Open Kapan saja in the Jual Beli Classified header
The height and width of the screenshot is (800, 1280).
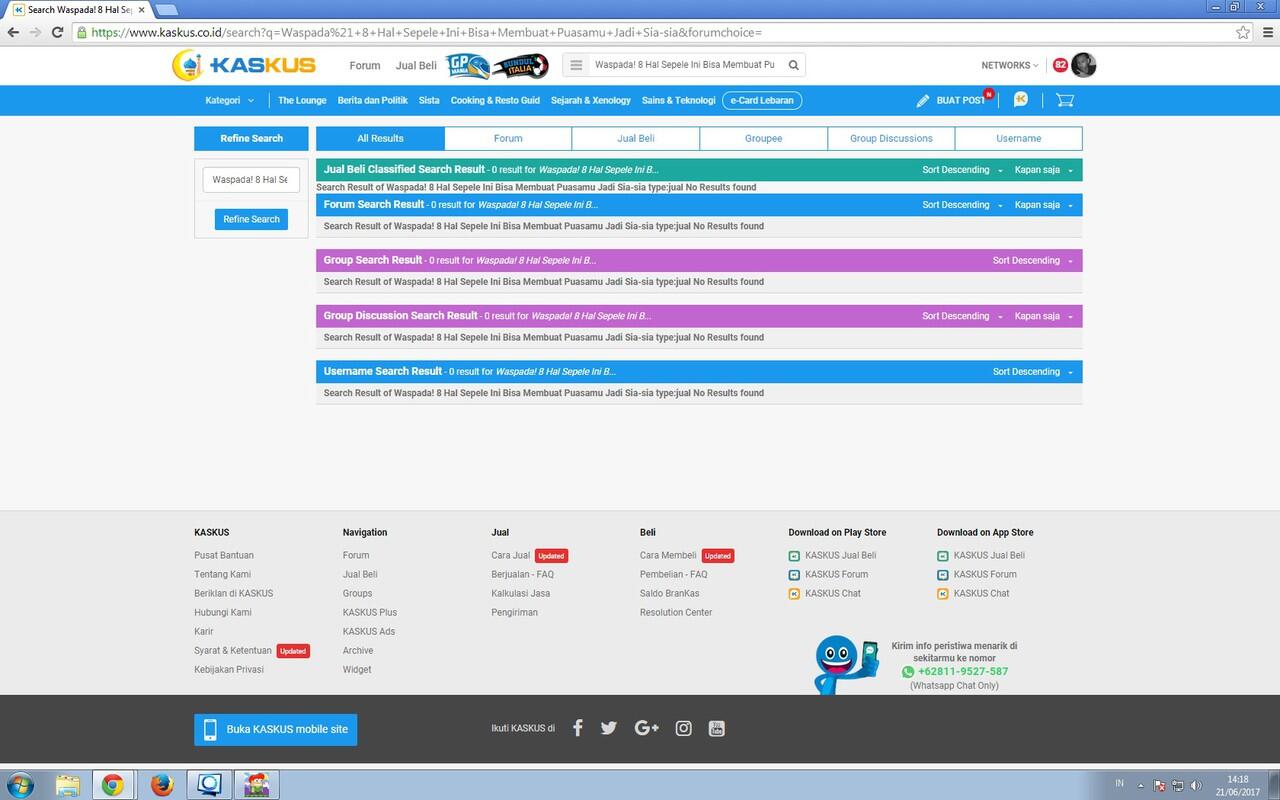1044,170
